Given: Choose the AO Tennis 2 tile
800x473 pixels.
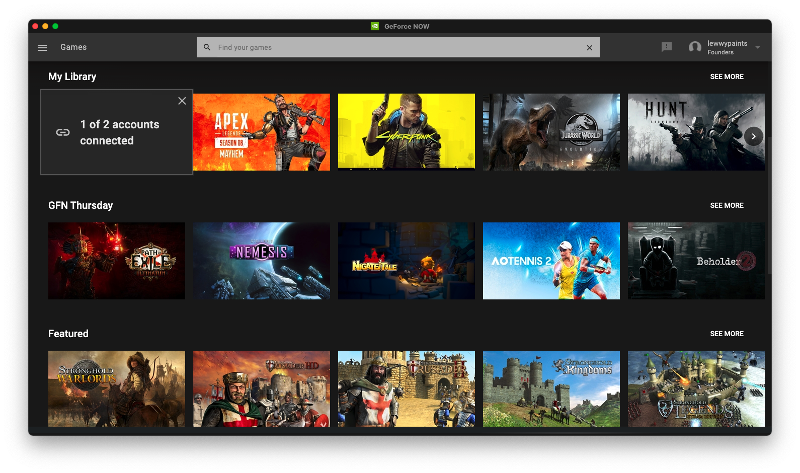Looking at the screenshot, I should 551,260.
